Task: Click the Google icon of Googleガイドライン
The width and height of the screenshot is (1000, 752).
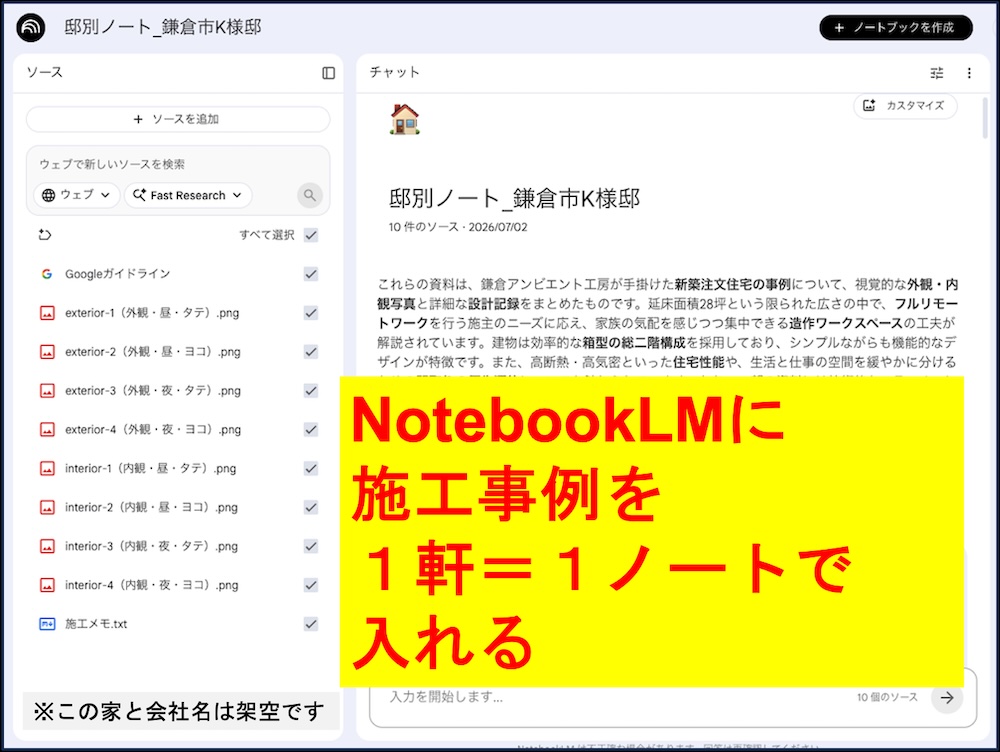Action: click(47, 274)
